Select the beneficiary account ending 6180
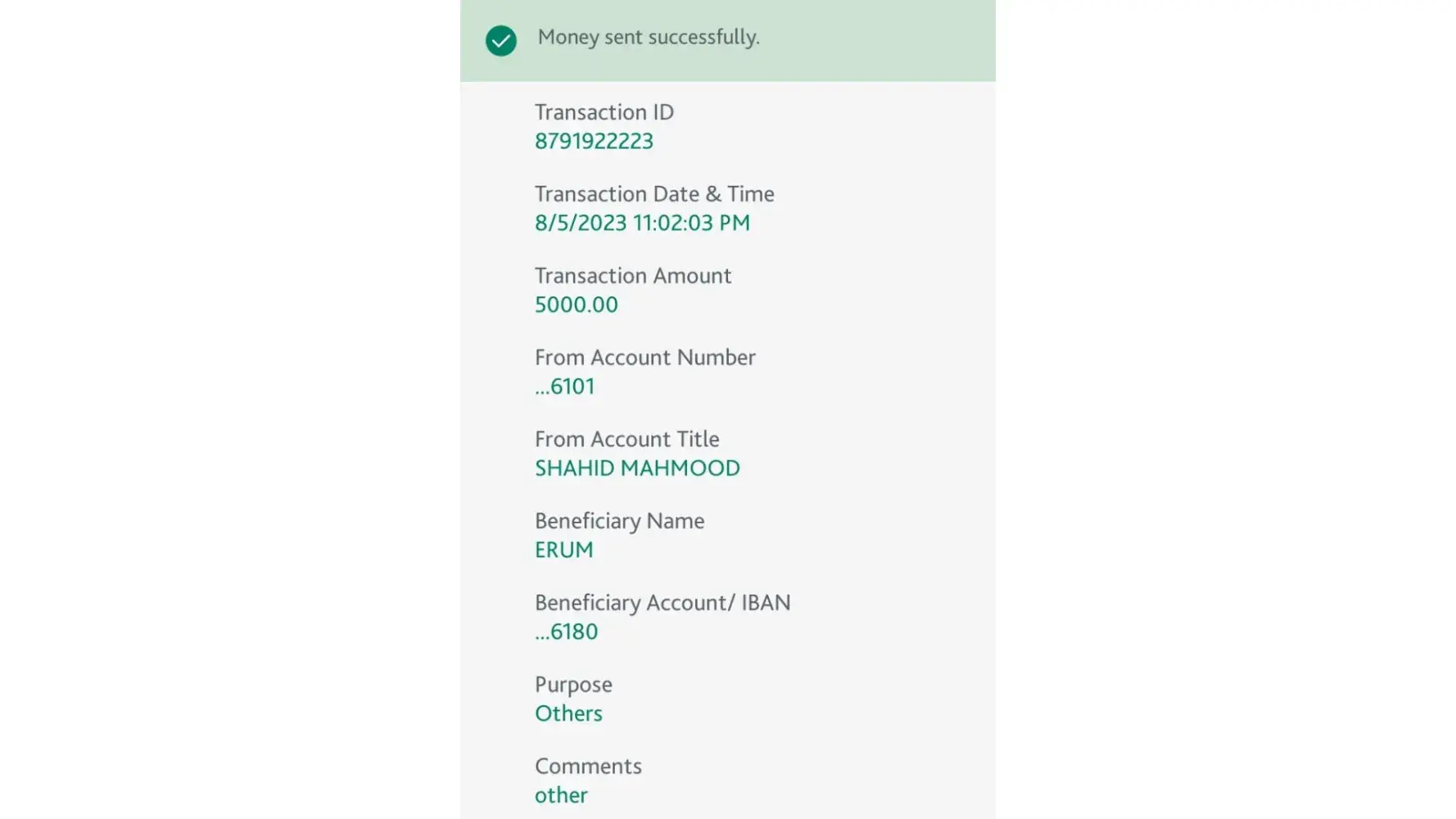The height and width of the screenshot is (819, 1456). 567,632
